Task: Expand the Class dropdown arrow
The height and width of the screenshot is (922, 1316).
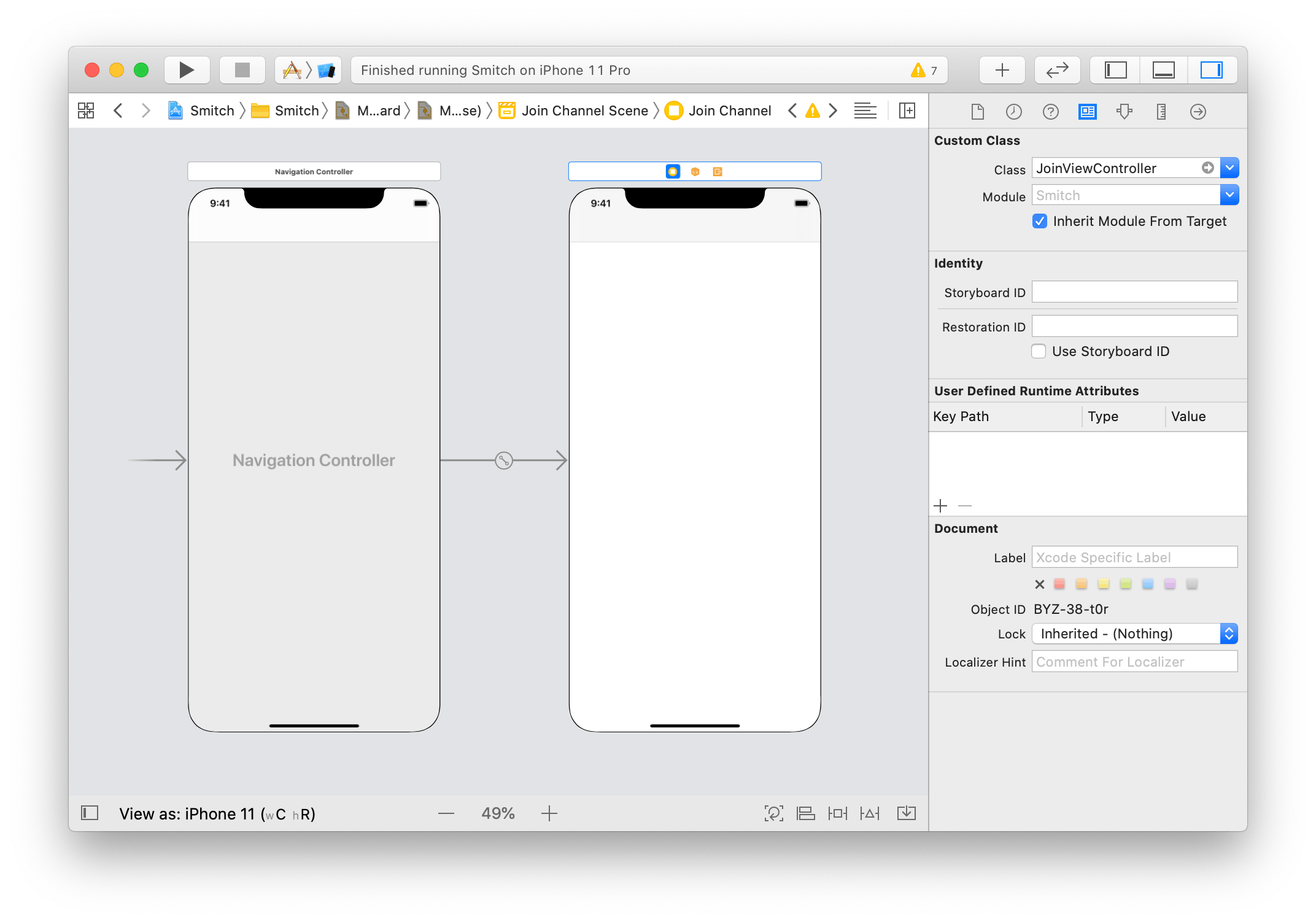Action: [x=1229, y=168]
